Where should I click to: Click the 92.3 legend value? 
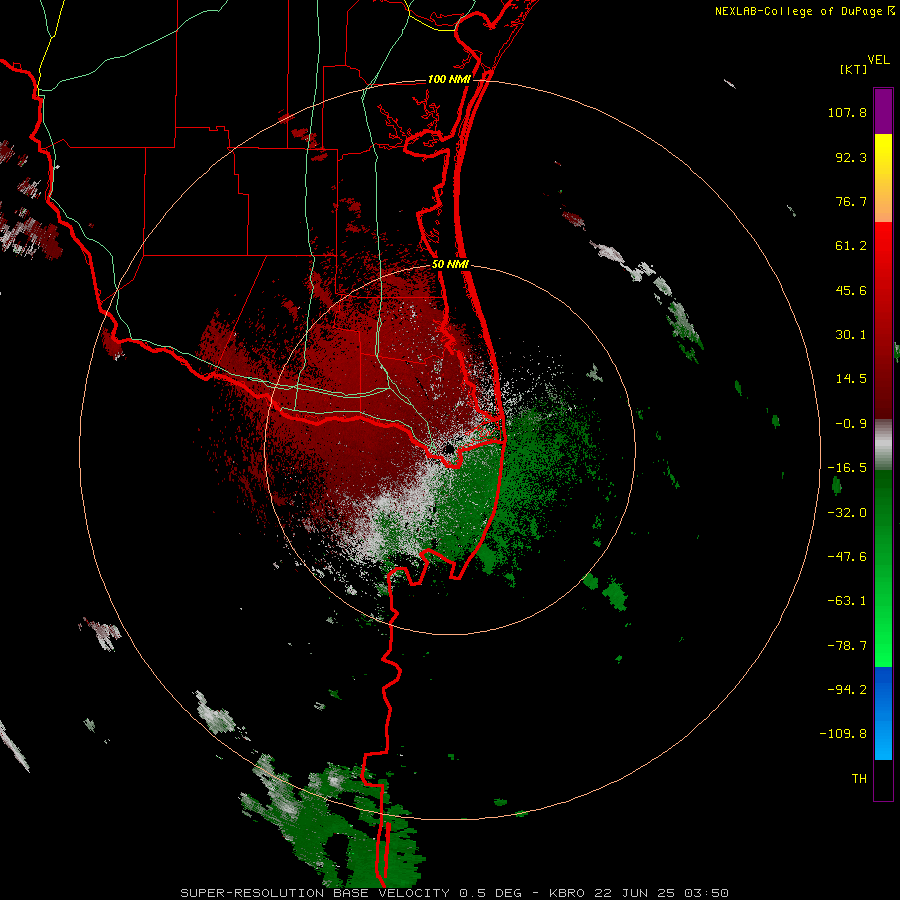tap(851, 157)
